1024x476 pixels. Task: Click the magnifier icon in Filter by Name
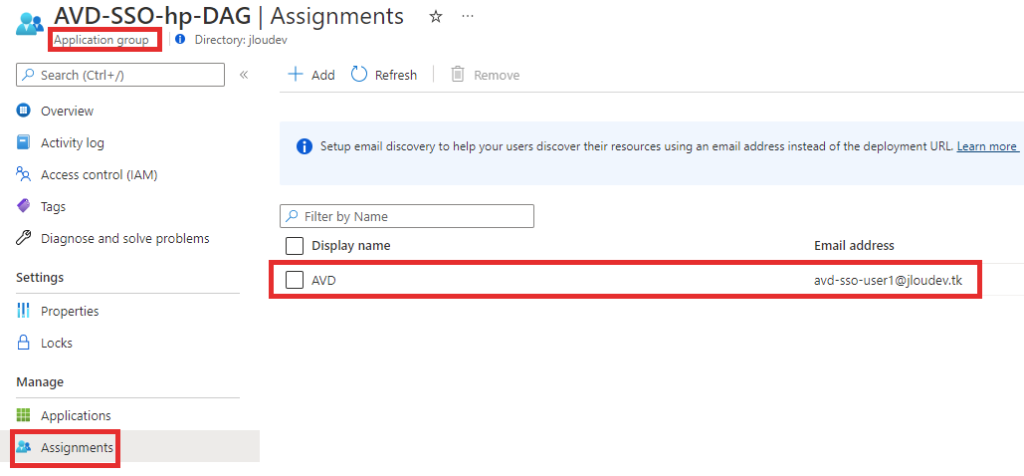tap(293, 216)
